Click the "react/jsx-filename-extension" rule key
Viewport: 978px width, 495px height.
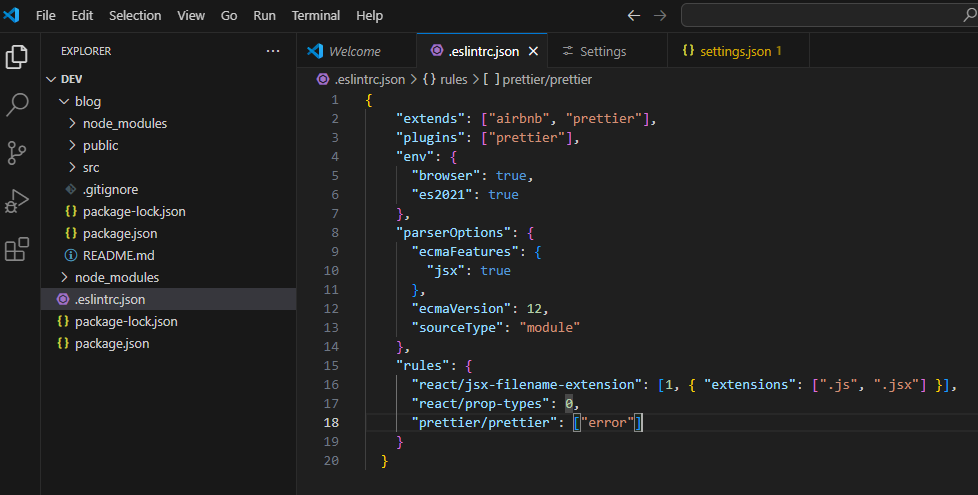525,385
